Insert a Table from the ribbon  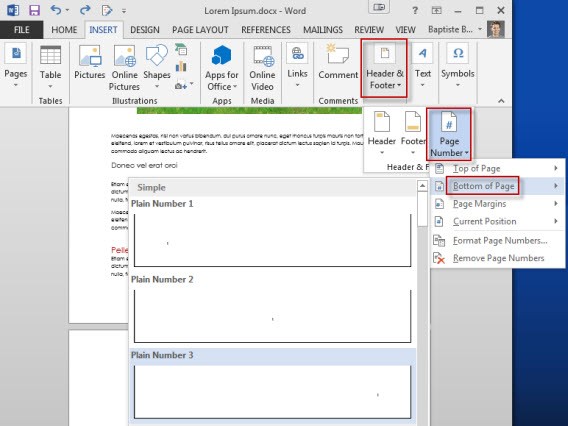(50, 67)
